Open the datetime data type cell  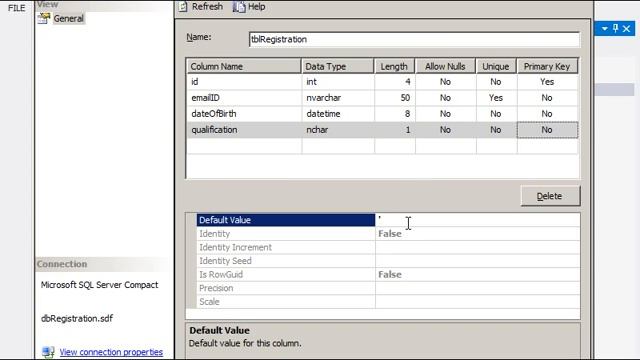pos(338,113)
